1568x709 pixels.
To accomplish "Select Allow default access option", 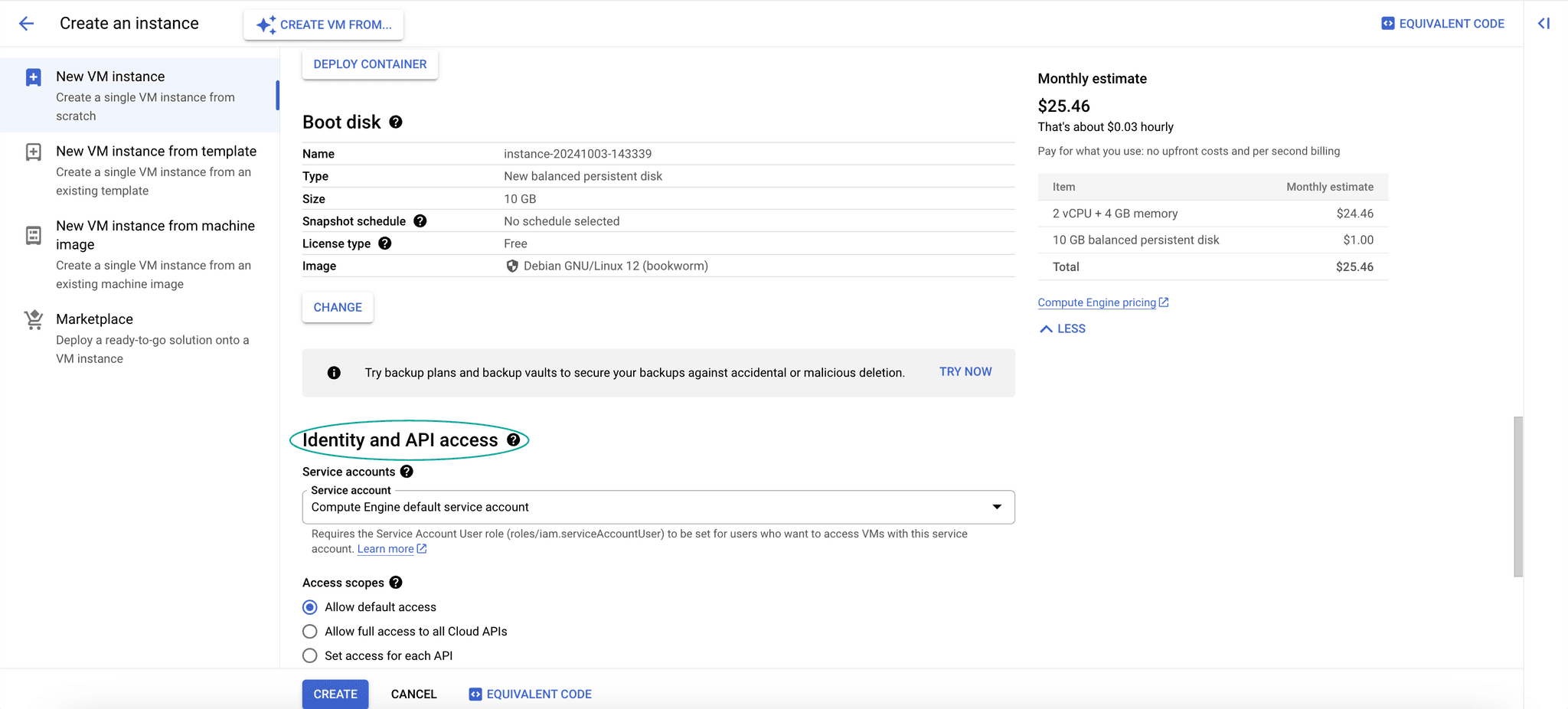I will [x=310, y=607].
